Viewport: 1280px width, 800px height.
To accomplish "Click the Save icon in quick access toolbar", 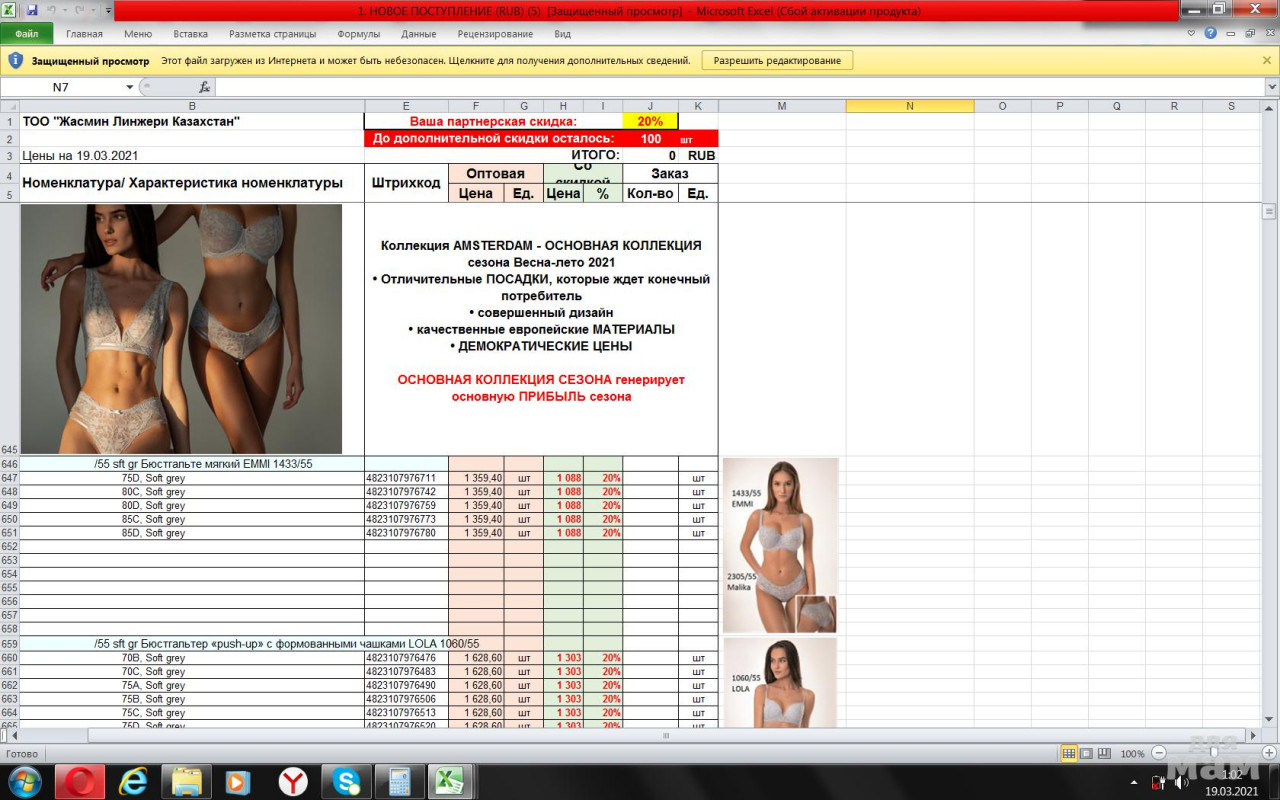I will (x=33, y=10).
